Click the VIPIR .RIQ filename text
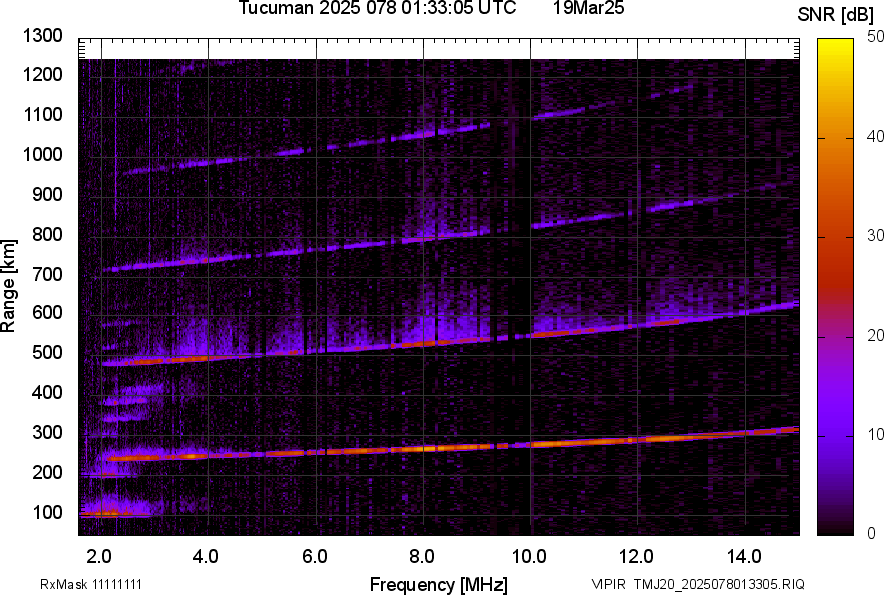The image size is (884, 595). (x=697, y=584)
